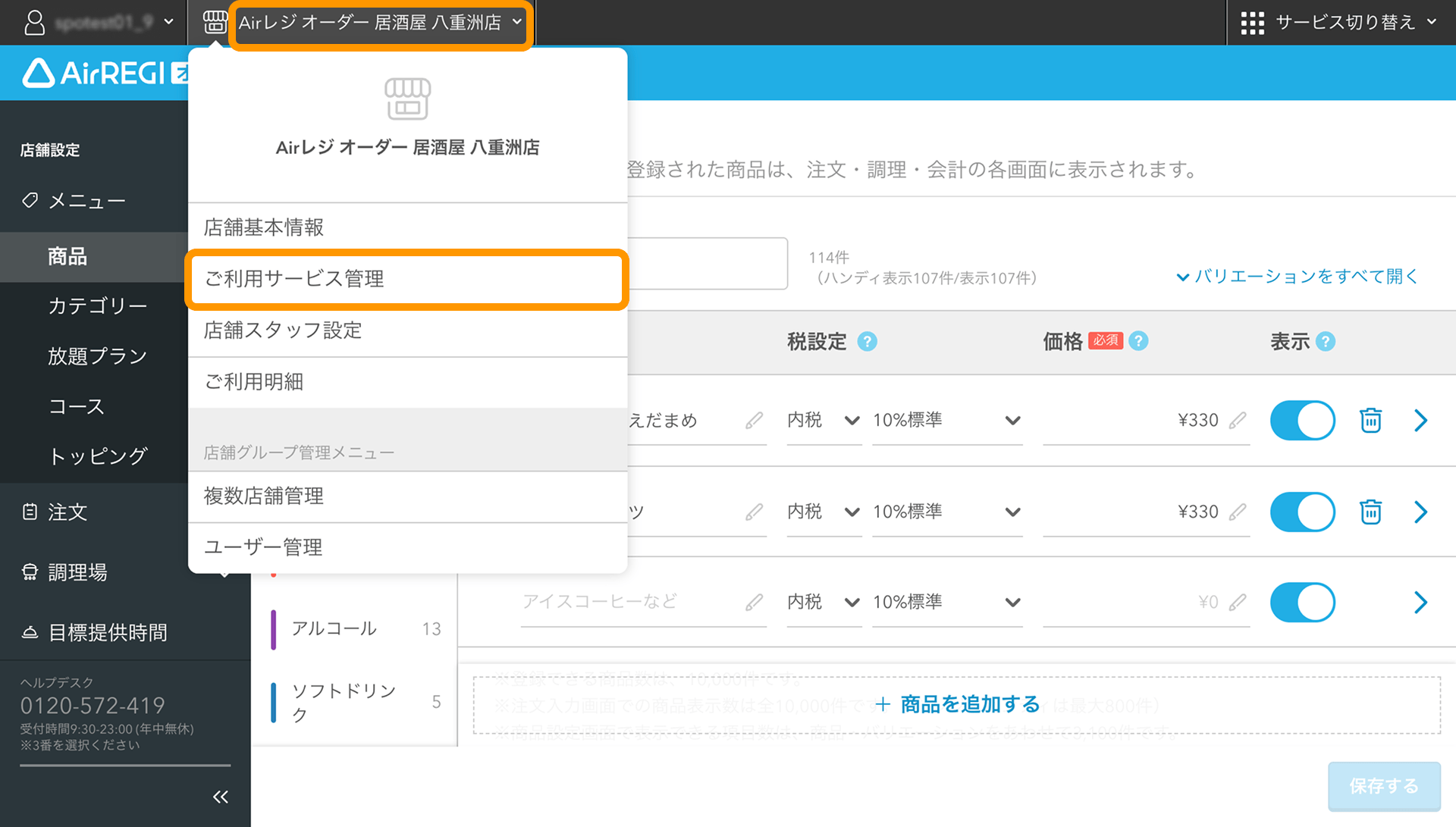Click the plus icon in 商品を追加する
Screen dimensions: 1456x827
pyautogui.click(x=883, y=704)
